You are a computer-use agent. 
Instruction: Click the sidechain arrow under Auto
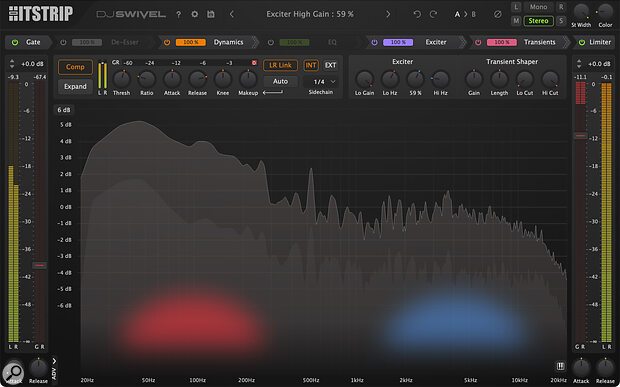pos(273,93)
